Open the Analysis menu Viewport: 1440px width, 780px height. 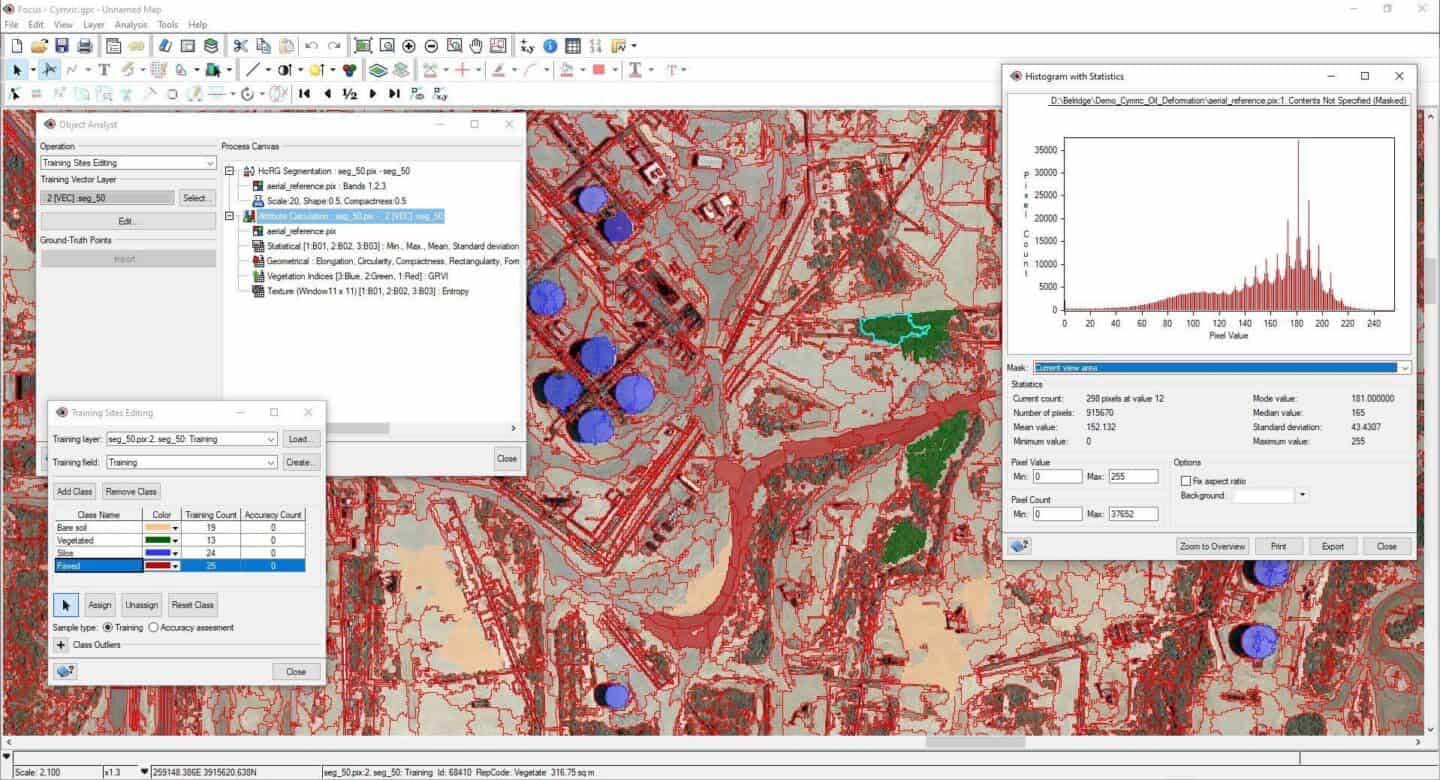click(x=130, y=24)
